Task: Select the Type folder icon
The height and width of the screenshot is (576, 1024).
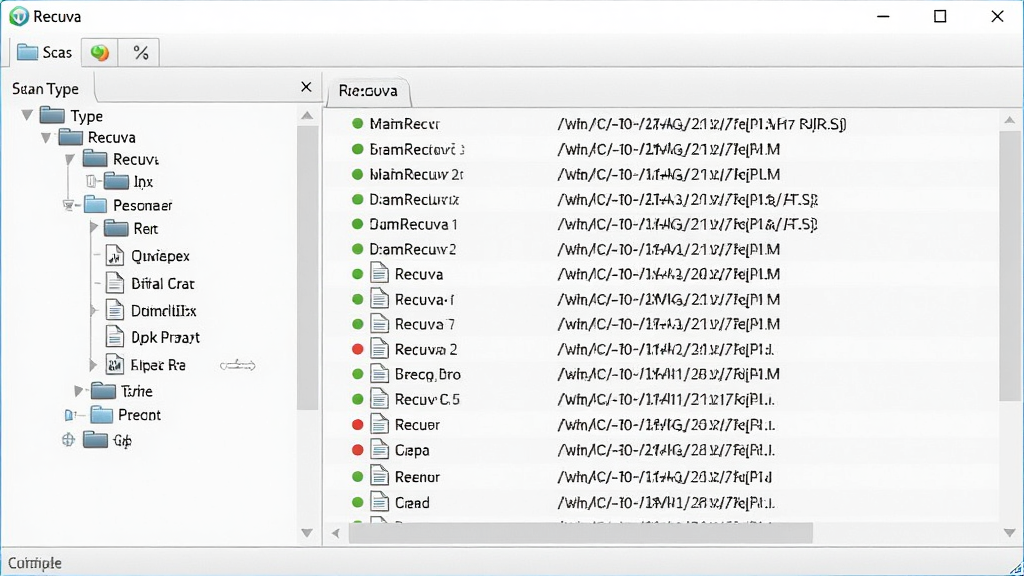Action: click(x=52, y=116)
